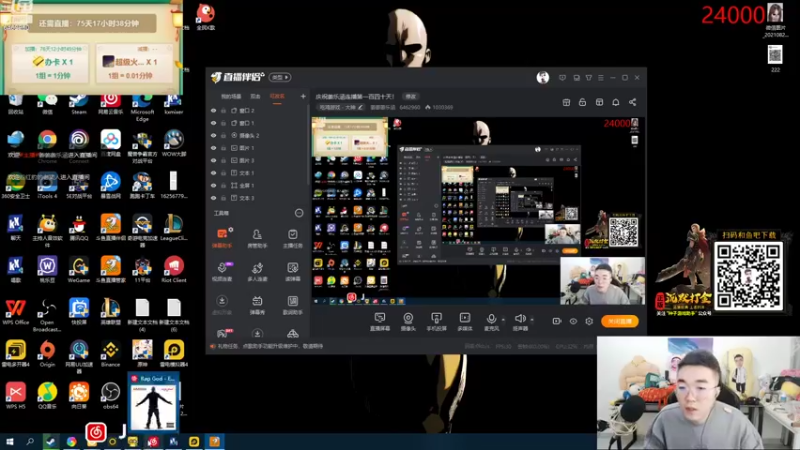The image size is (800, 450).
Task: Open the Binance desktop icon
Action: [x=110, y=354]
